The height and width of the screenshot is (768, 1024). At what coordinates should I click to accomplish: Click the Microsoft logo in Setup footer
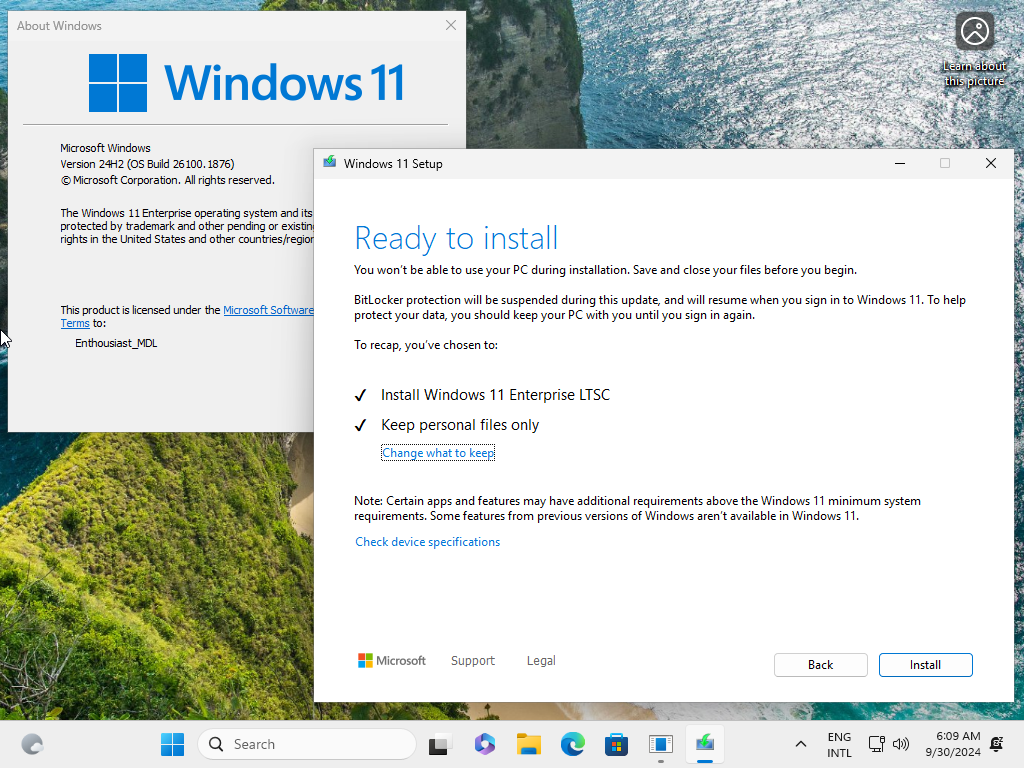pyautogui.click(x=391, y=660)
